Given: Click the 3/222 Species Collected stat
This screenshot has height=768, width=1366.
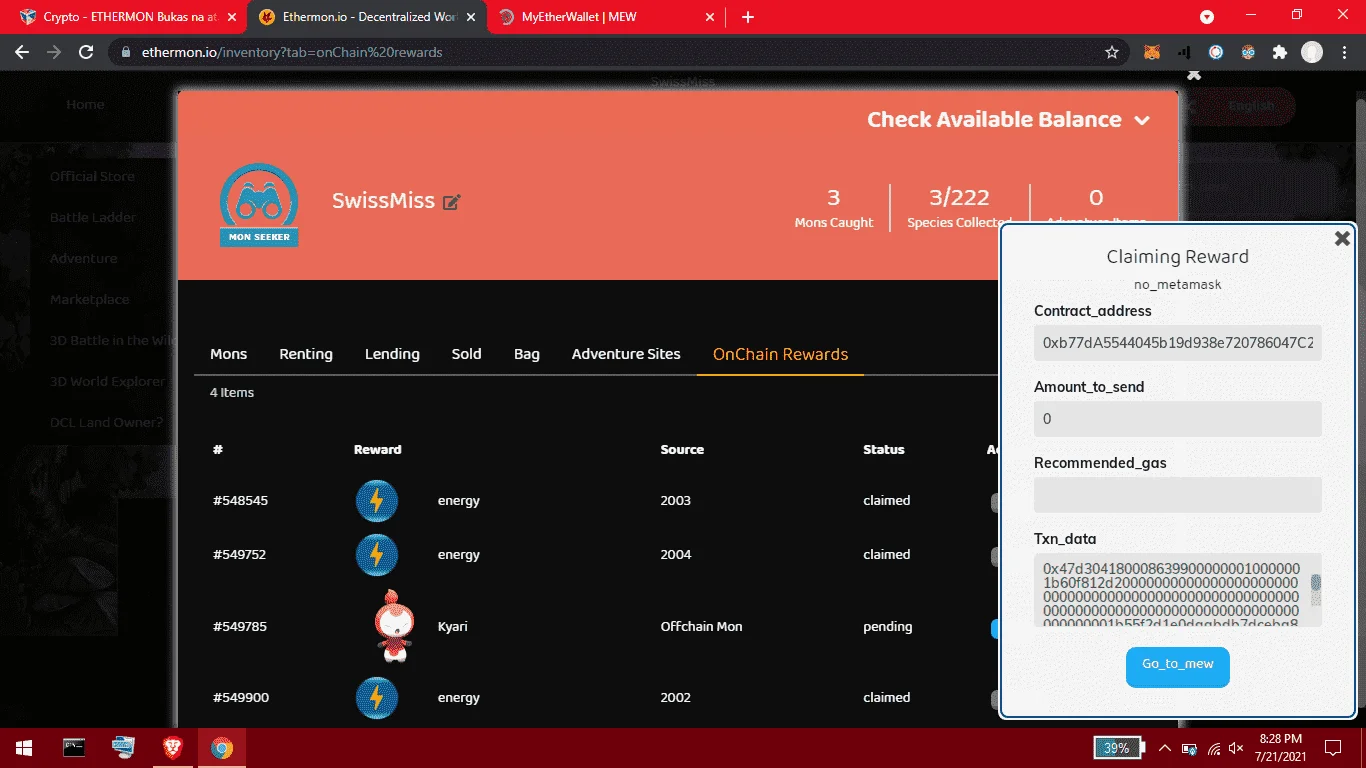Looking at the screenshot, I should tap(959, 207).
